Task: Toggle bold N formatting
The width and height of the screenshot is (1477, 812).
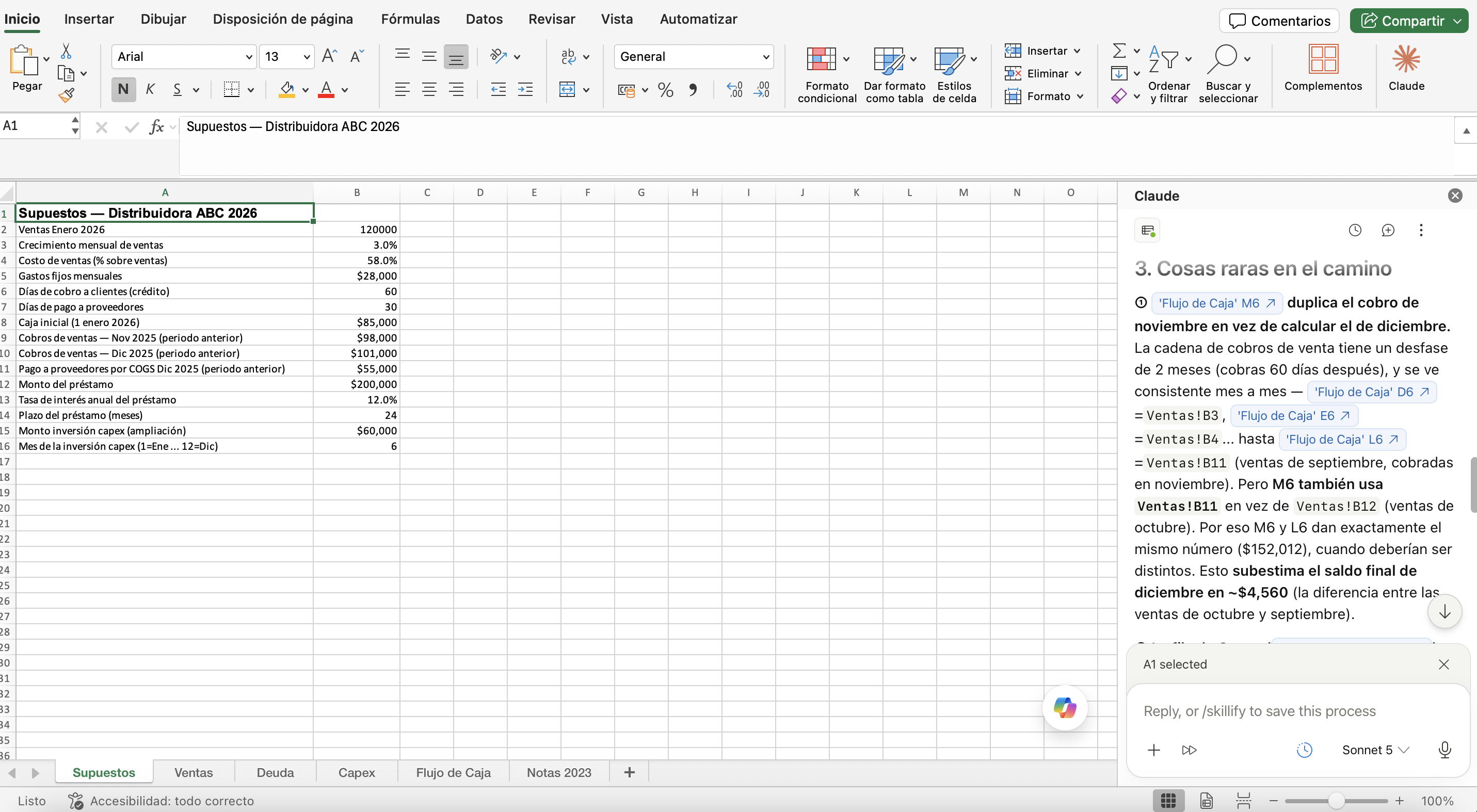Action: click(x=123, y=89)
